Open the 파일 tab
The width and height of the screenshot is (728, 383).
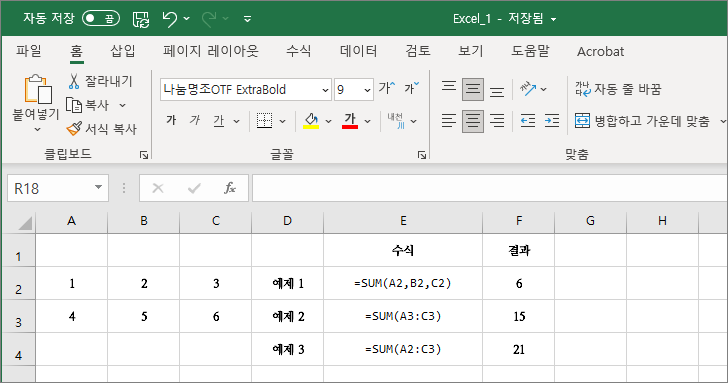pyautogui.click(x=29, y=51)
